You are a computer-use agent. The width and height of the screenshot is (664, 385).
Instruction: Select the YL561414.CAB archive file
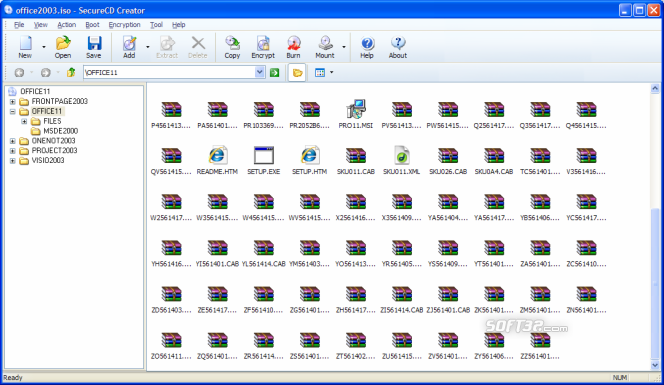point(263,252)
